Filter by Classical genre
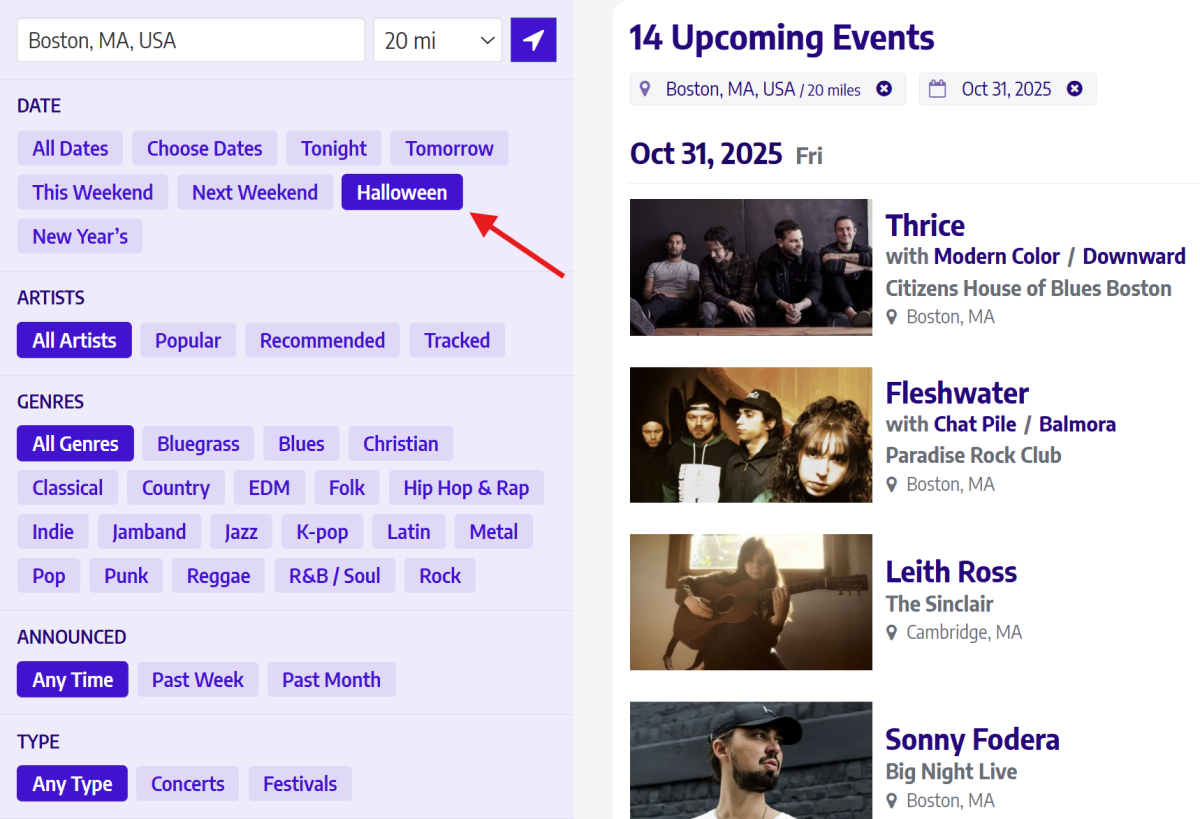The width and height of the screenshot is (1200, 819). point(67,488)
